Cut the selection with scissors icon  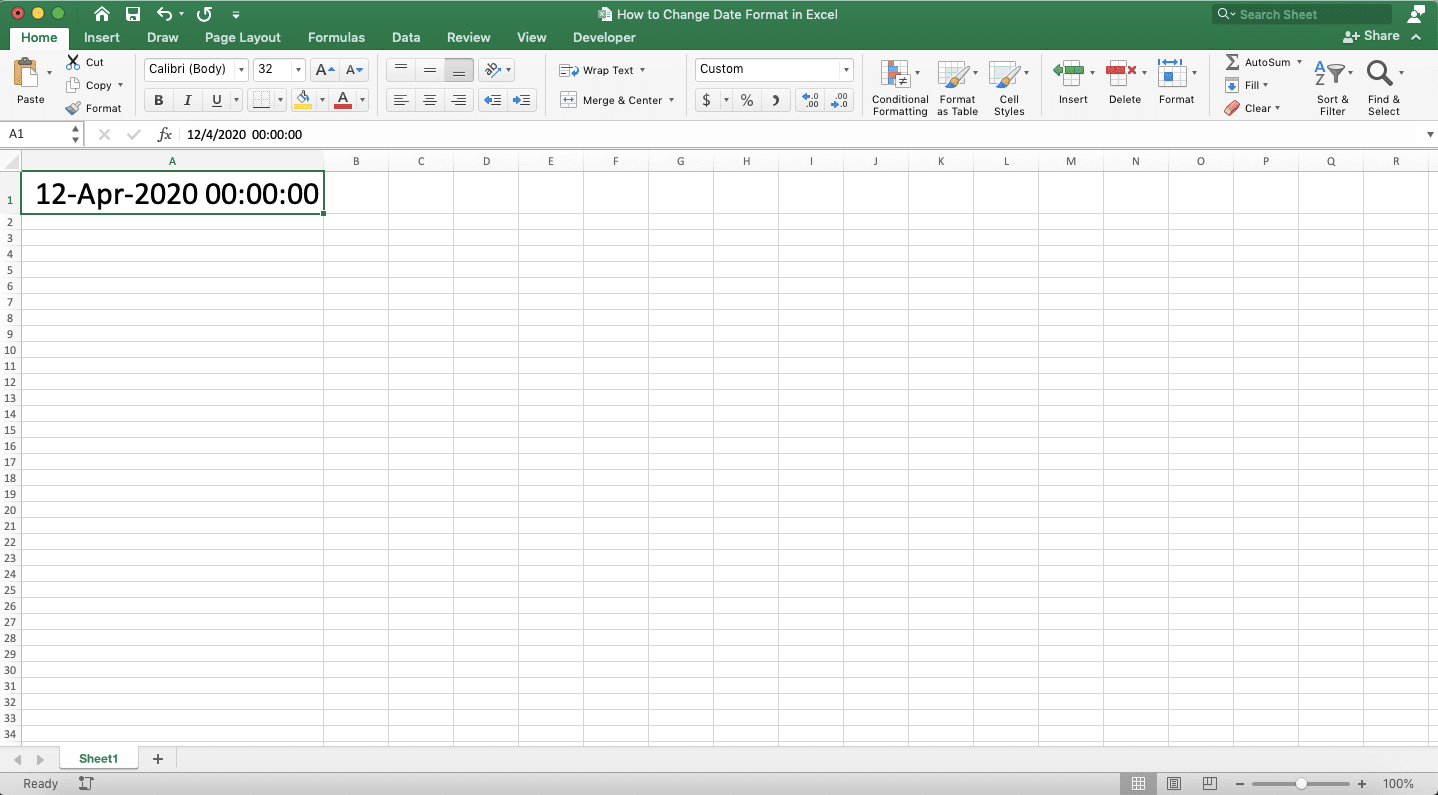[x=73, y=62]
